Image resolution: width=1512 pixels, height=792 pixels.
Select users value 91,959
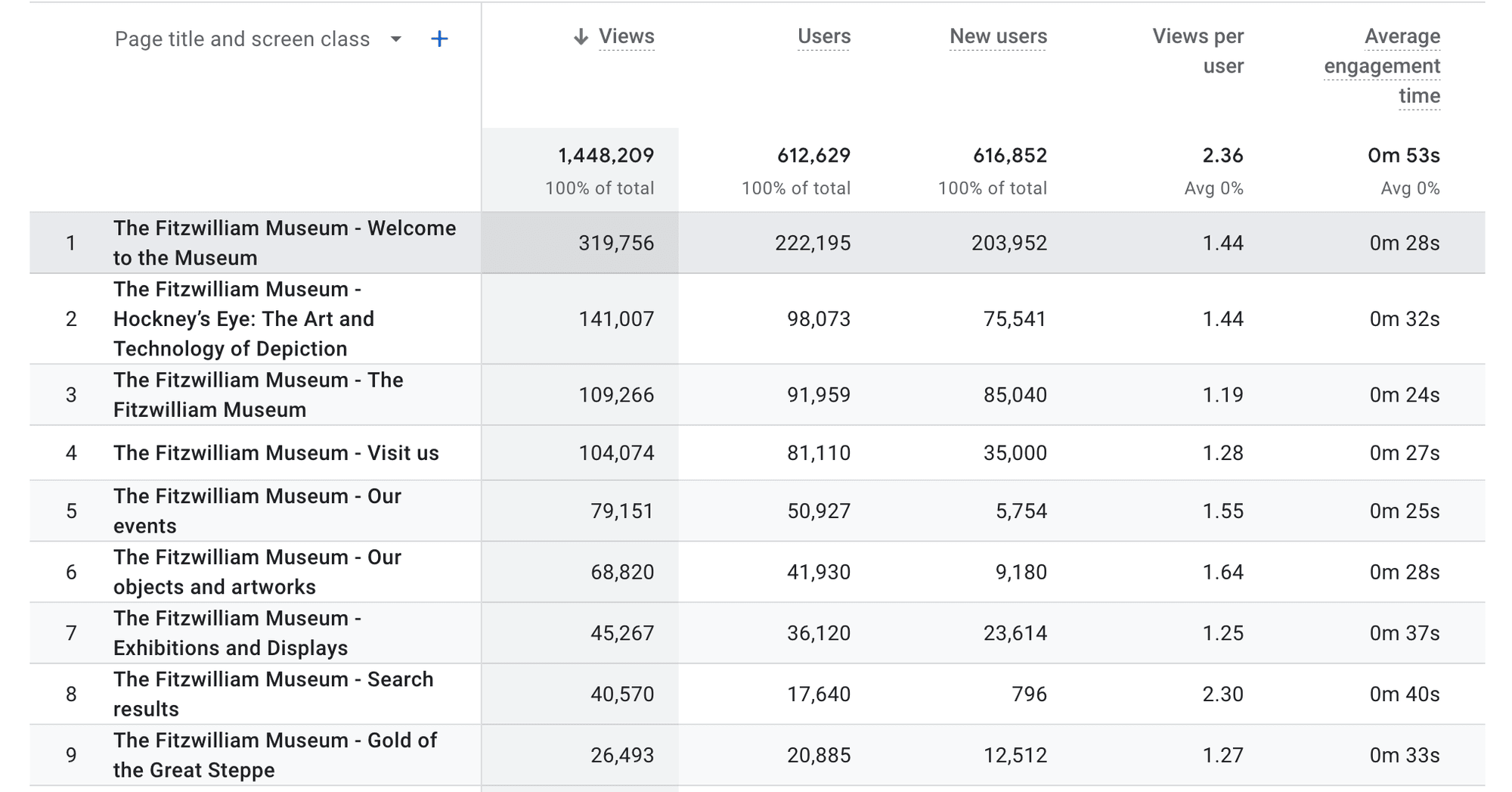point(819,394)
